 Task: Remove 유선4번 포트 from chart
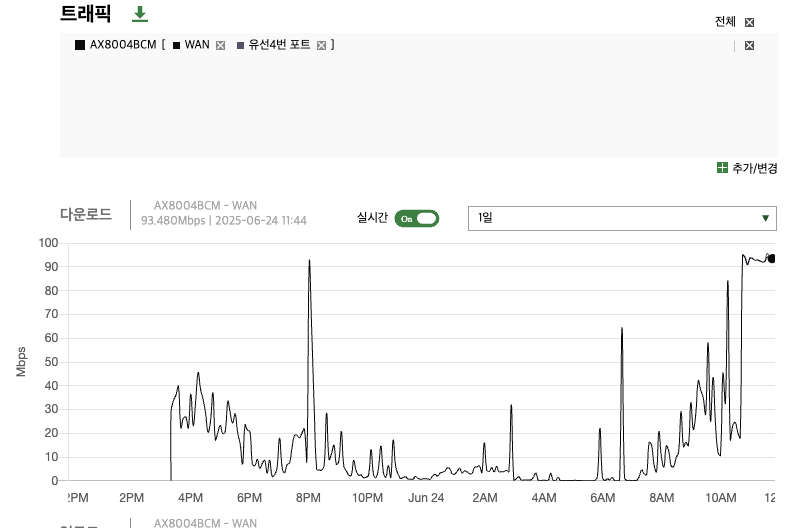(322, 45)
